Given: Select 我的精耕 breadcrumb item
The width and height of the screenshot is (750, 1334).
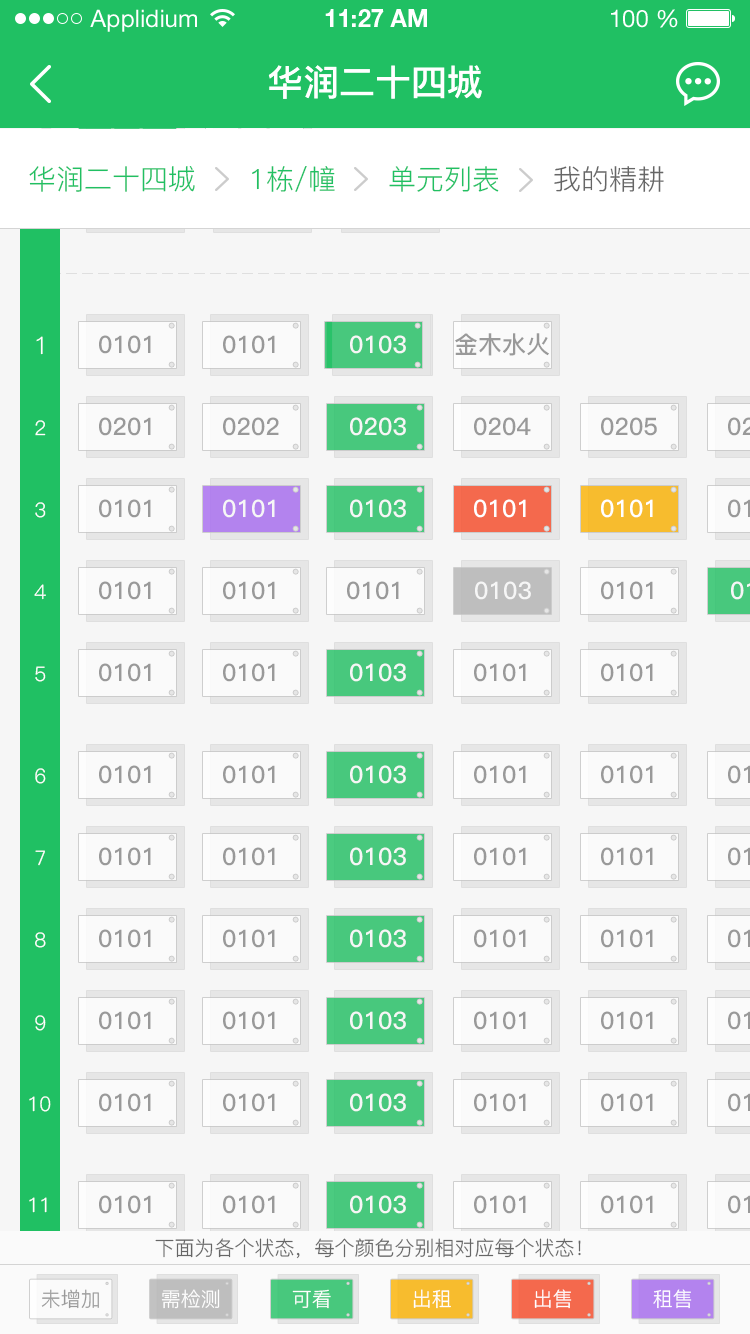Looking at the screenshot, I should pyautogui.click(x=609, y=180).
